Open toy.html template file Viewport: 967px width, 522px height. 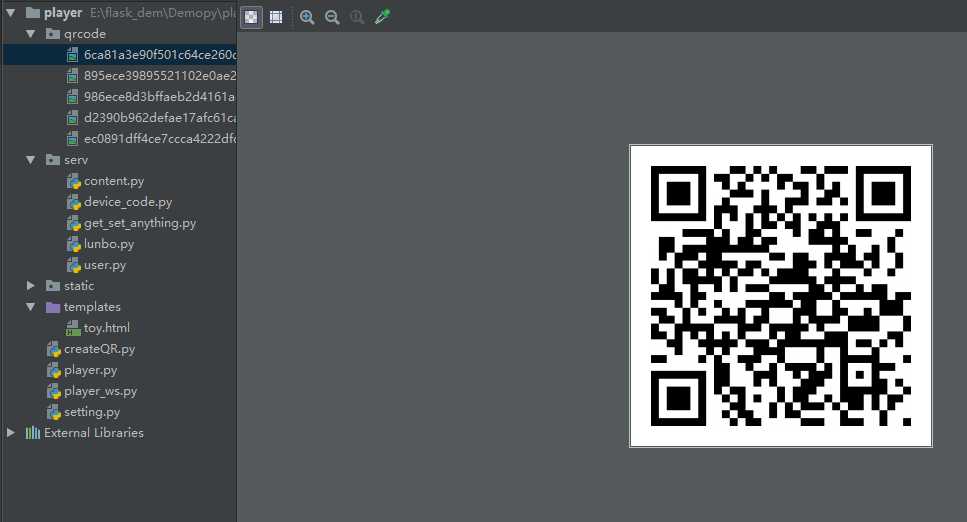(107, 328)
